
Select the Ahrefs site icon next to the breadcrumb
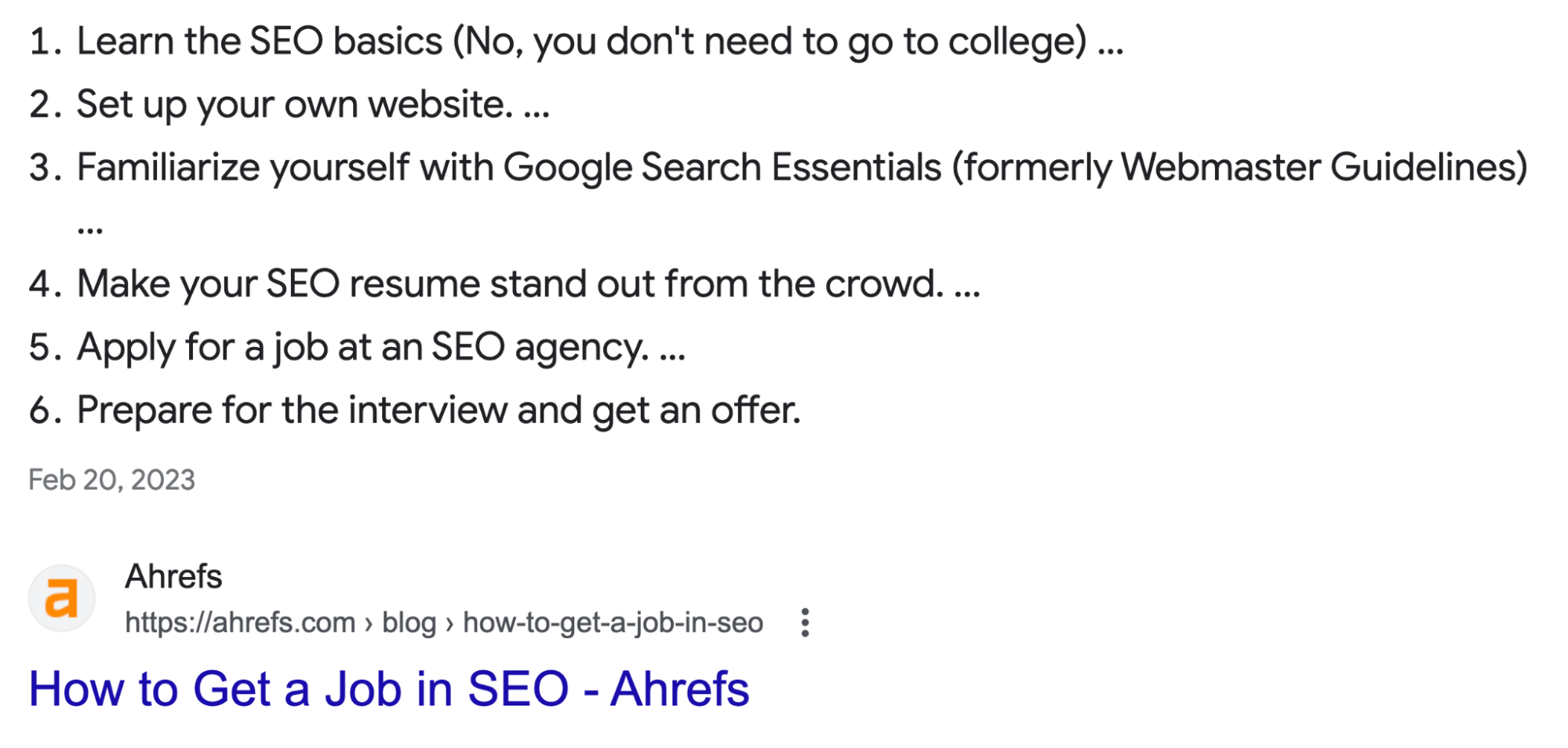click(63, 597)
